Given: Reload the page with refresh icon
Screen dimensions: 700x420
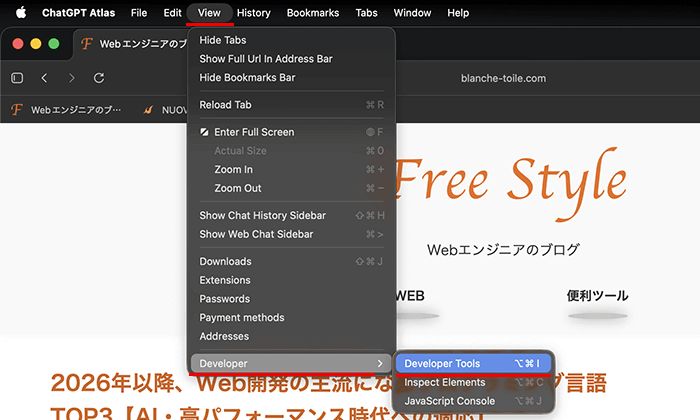Looking at the screenshot, I should [x=99, y=78].
